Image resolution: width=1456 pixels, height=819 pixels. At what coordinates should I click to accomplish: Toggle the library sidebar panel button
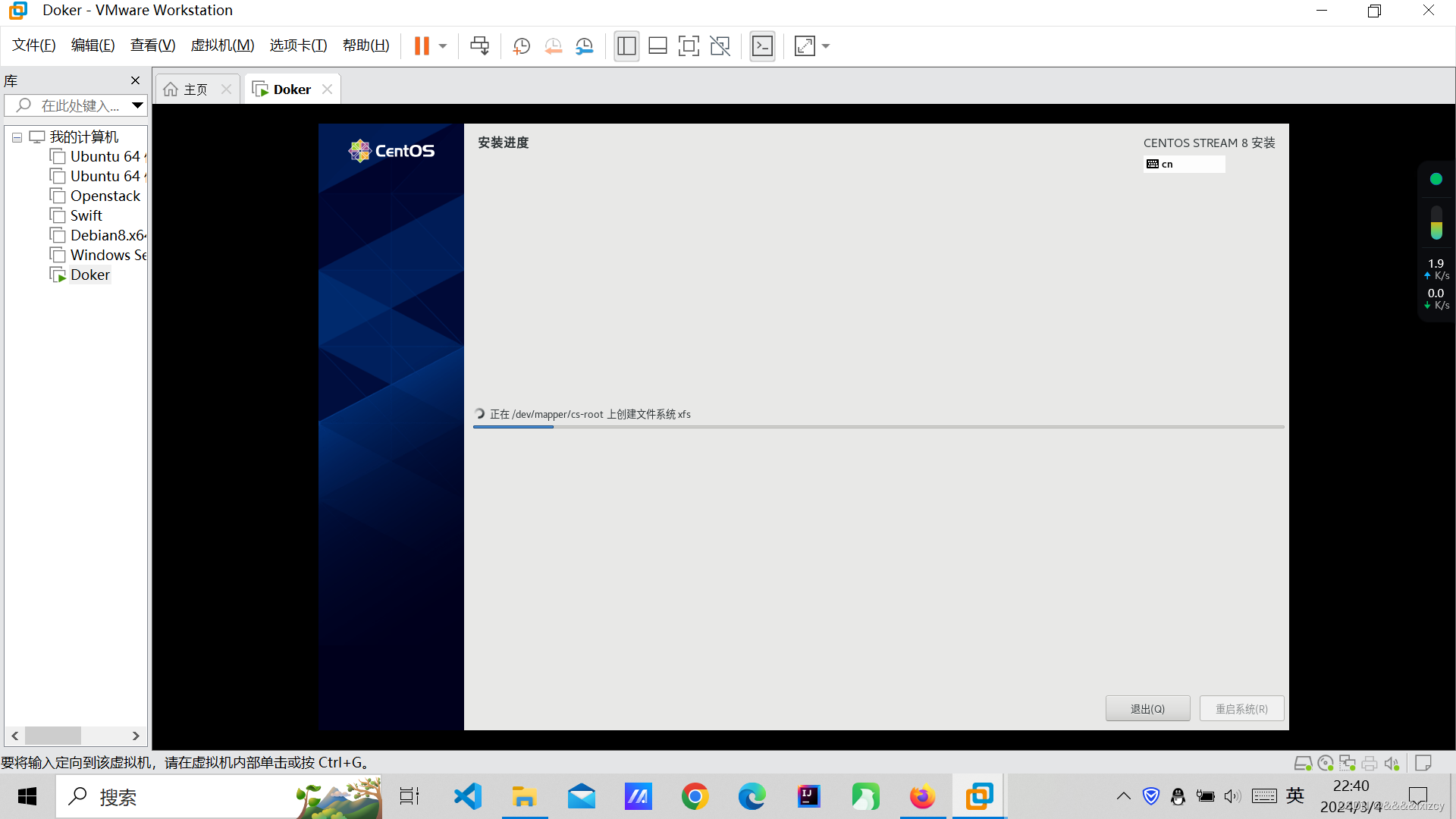coord(626,46)
